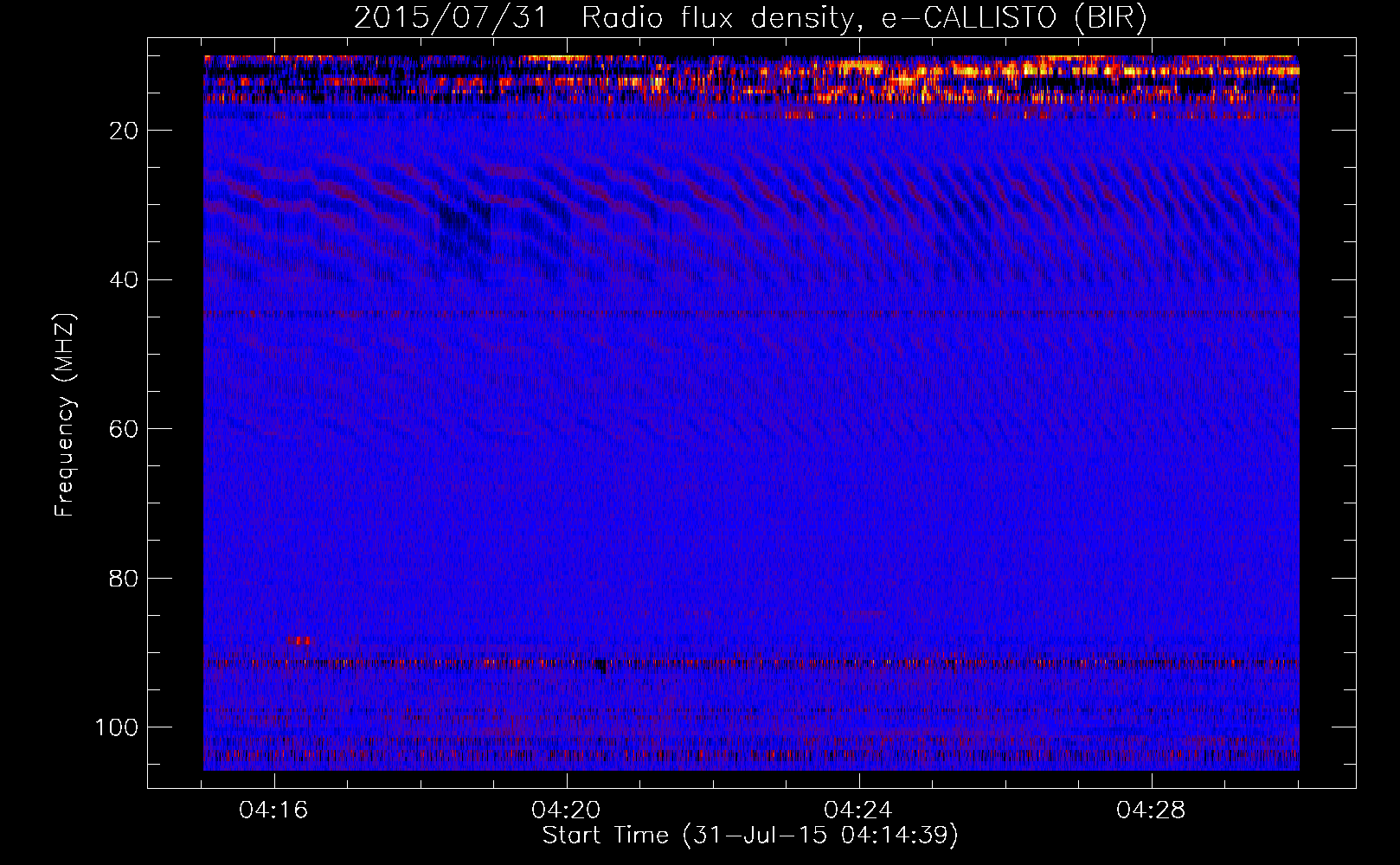
Task: Select the 60 MHz frequency tick label
Action: click(124, 429)
